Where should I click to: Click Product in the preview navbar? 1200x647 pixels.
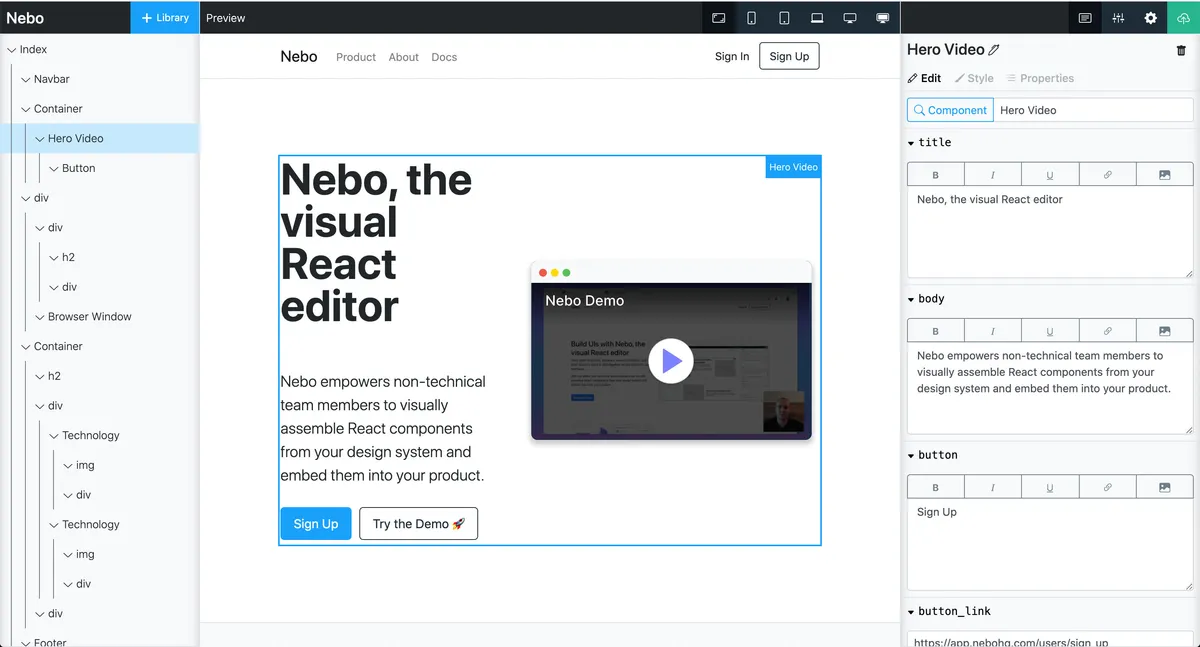[356, 57]
